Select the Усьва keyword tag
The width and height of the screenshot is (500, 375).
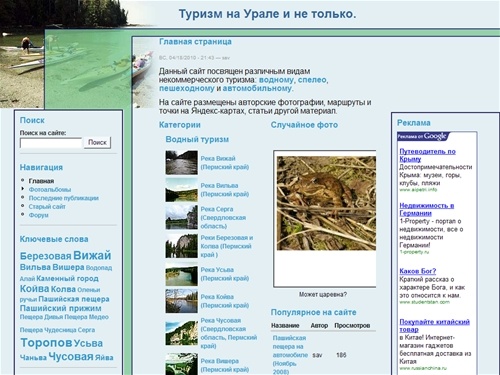click(x=88, y=343)
